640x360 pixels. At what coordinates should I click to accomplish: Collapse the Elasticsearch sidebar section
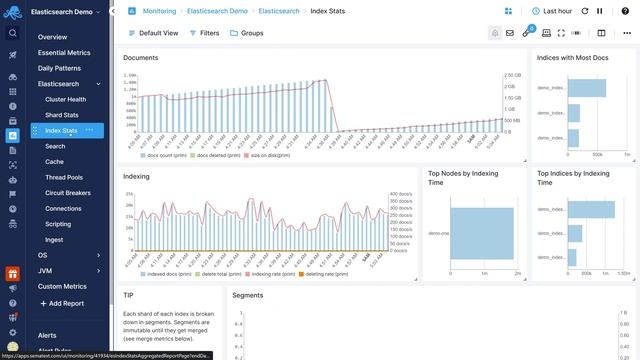[98, 84]
